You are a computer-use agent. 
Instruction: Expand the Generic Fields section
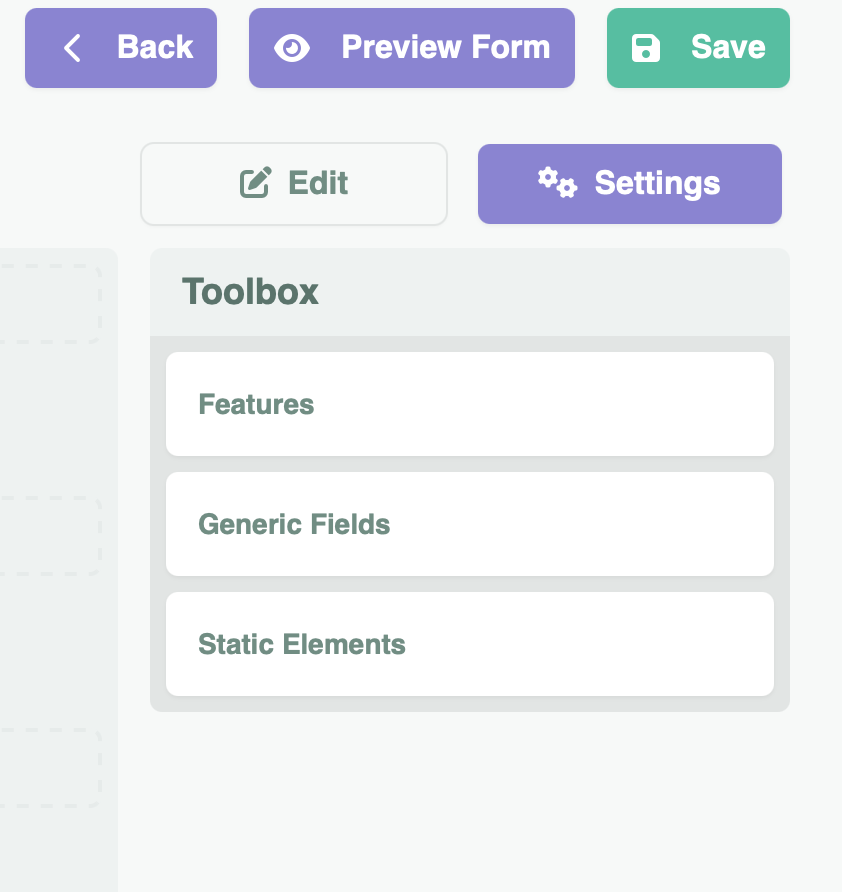(x=469, y=524)
